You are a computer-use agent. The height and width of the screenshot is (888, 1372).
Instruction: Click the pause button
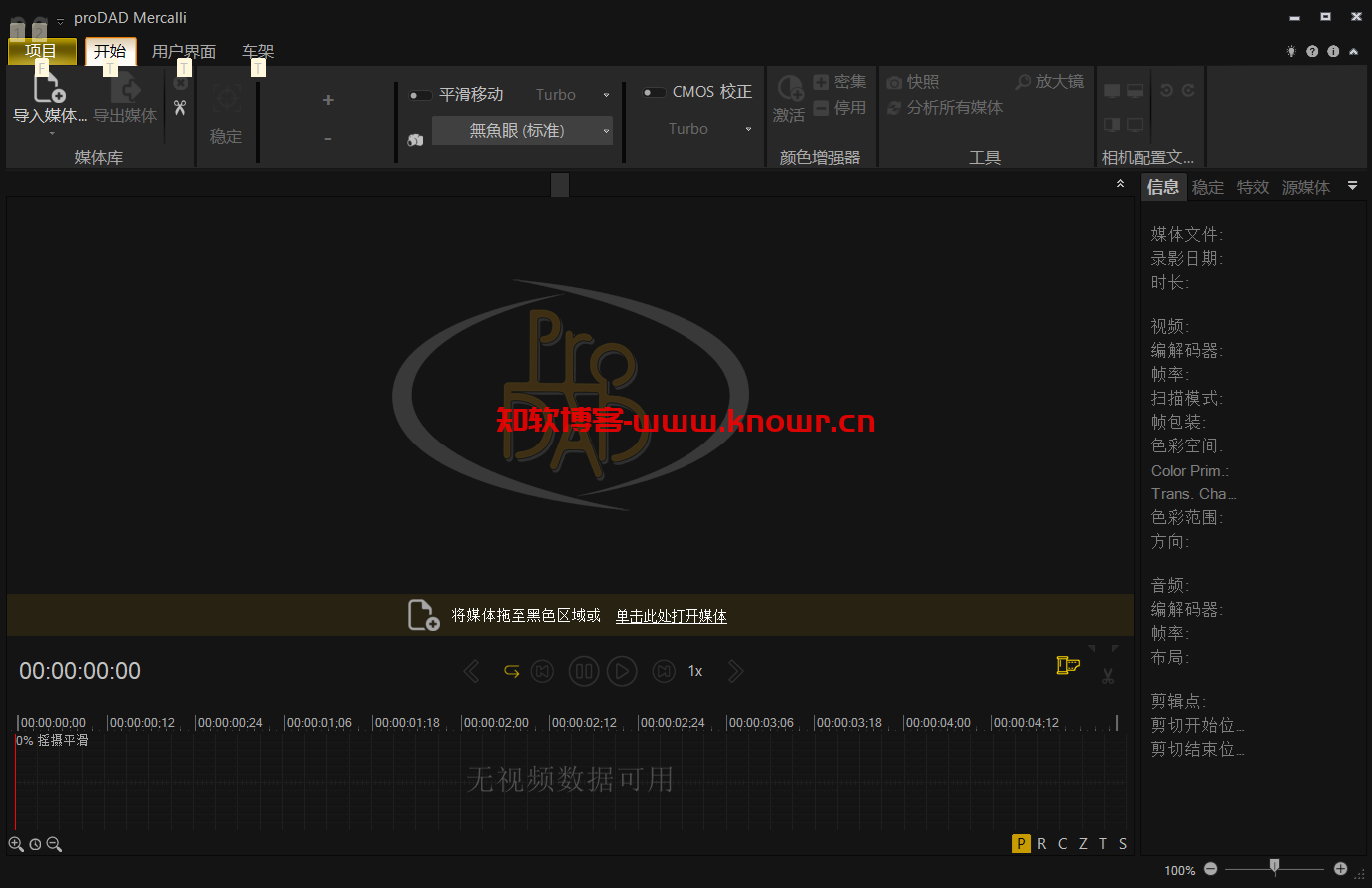tap(584, 671)
